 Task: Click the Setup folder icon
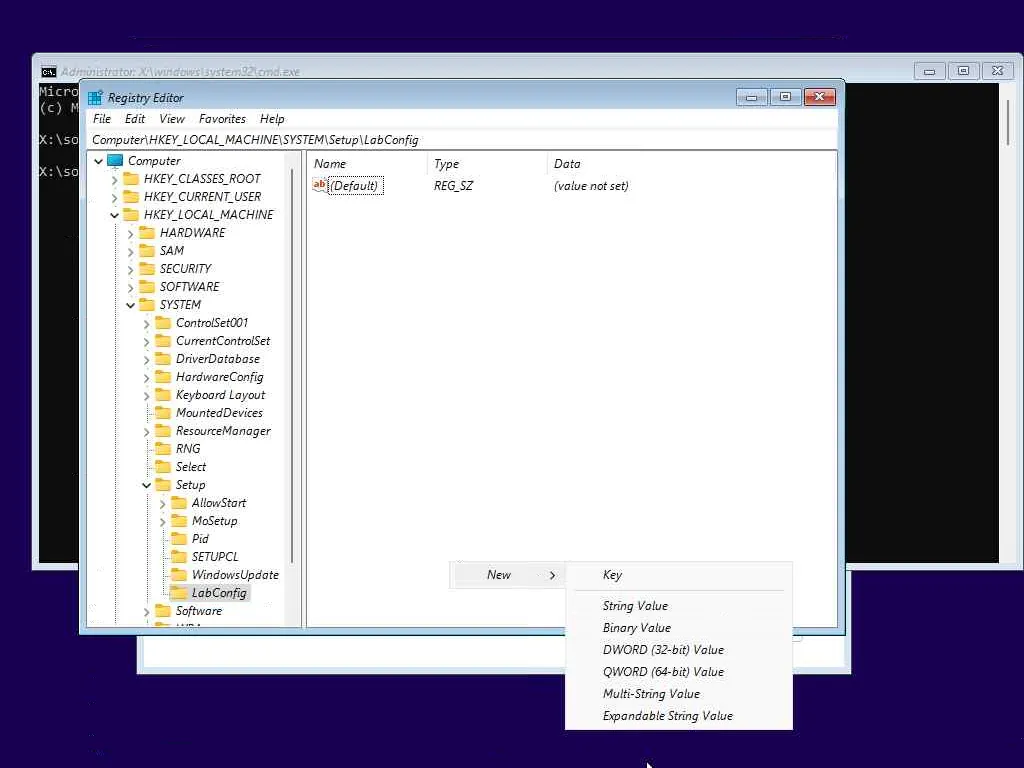click(163, 485)
